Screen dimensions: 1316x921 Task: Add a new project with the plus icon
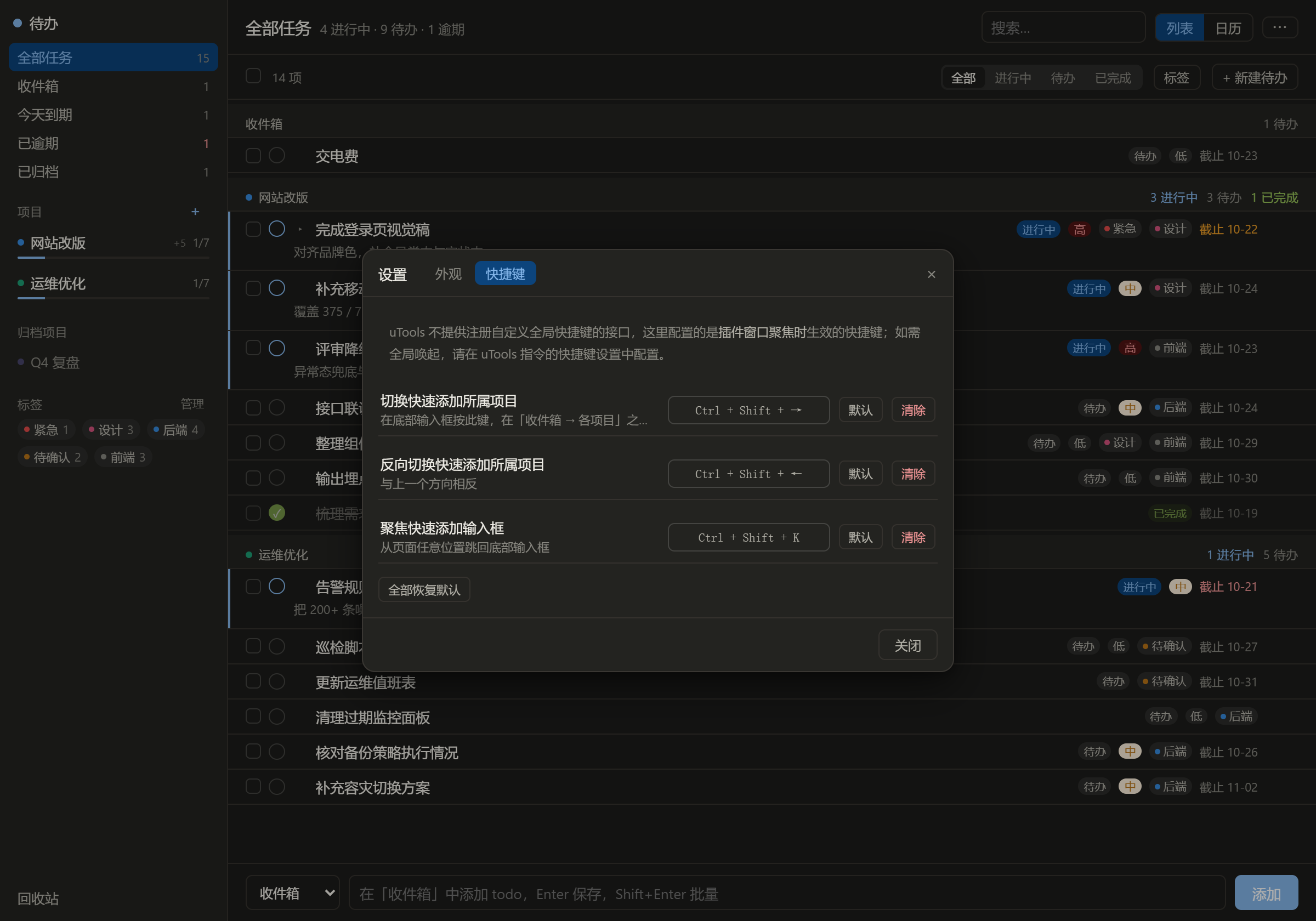click(195, 212)
